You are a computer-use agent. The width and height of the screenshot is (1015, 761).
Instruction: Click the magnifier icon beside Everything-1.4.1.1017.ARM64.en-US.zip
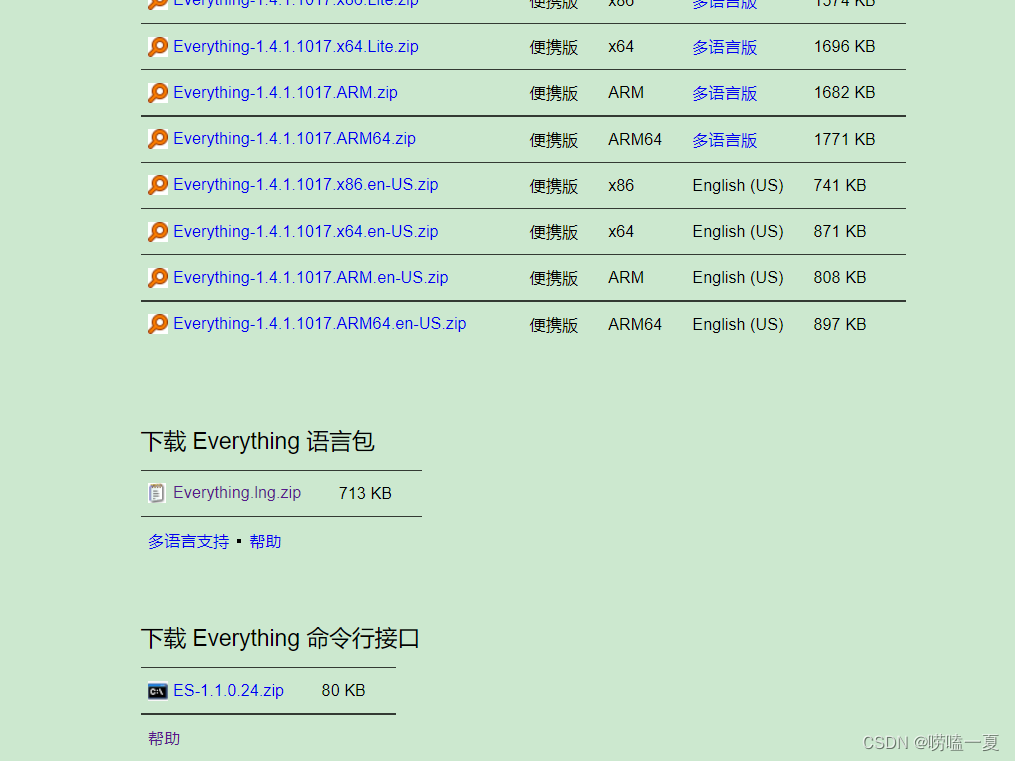point(157,324)
